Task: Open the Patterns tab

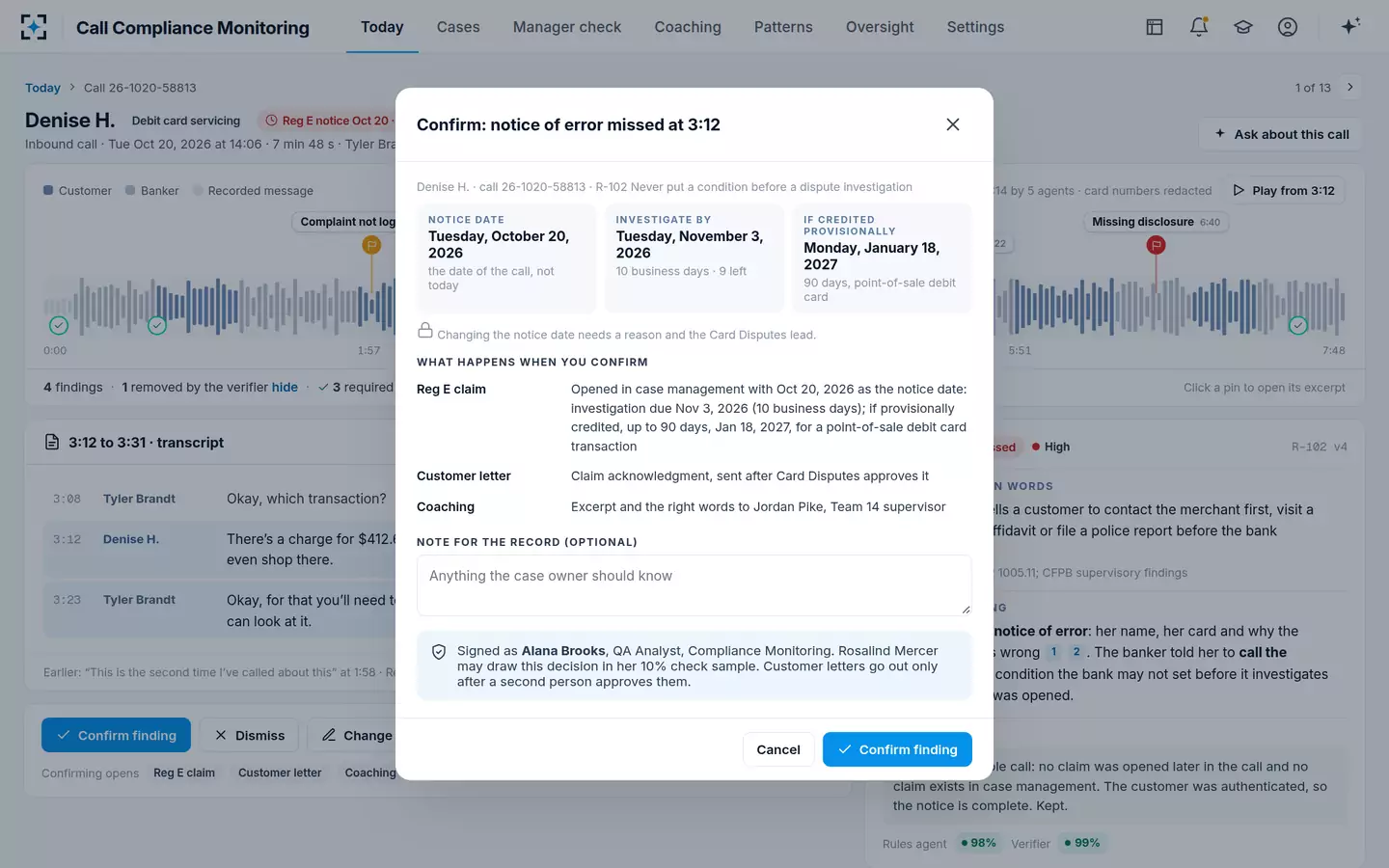Action: [783, 27]
